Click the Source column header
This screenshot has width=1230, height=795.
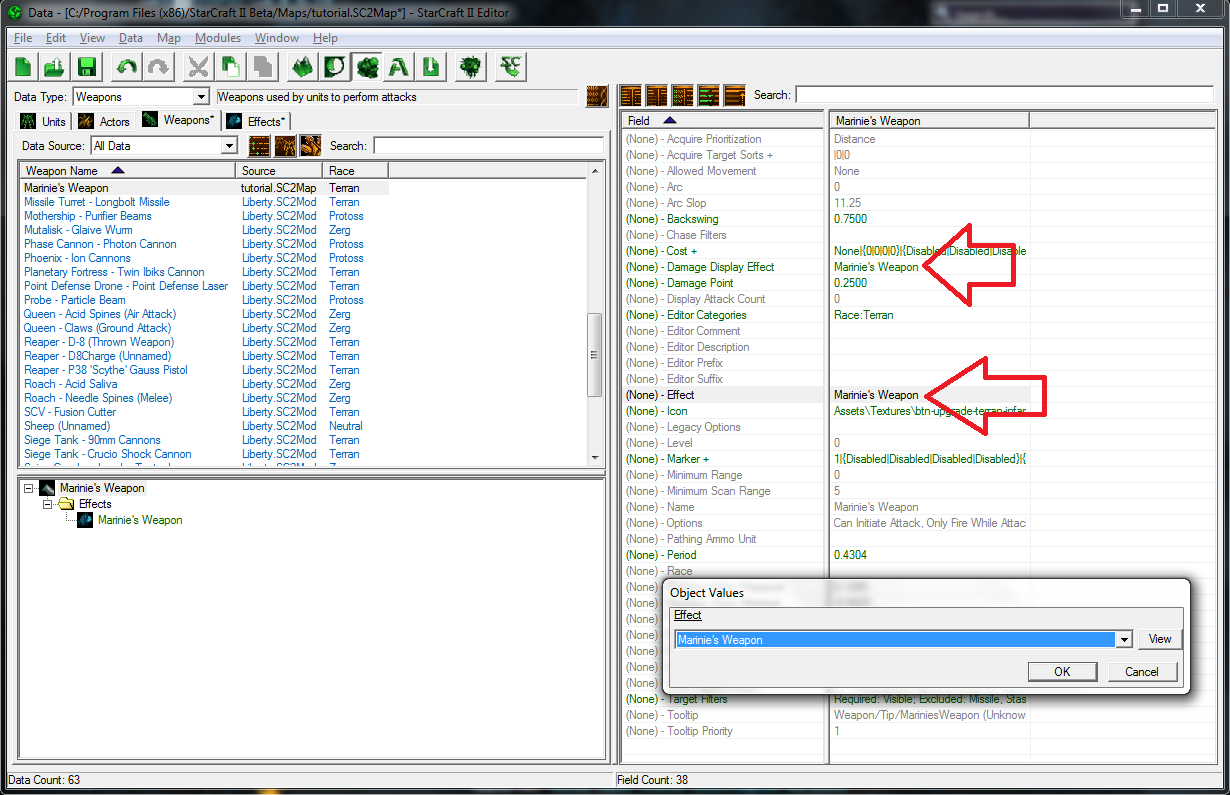tap(280, 171)
